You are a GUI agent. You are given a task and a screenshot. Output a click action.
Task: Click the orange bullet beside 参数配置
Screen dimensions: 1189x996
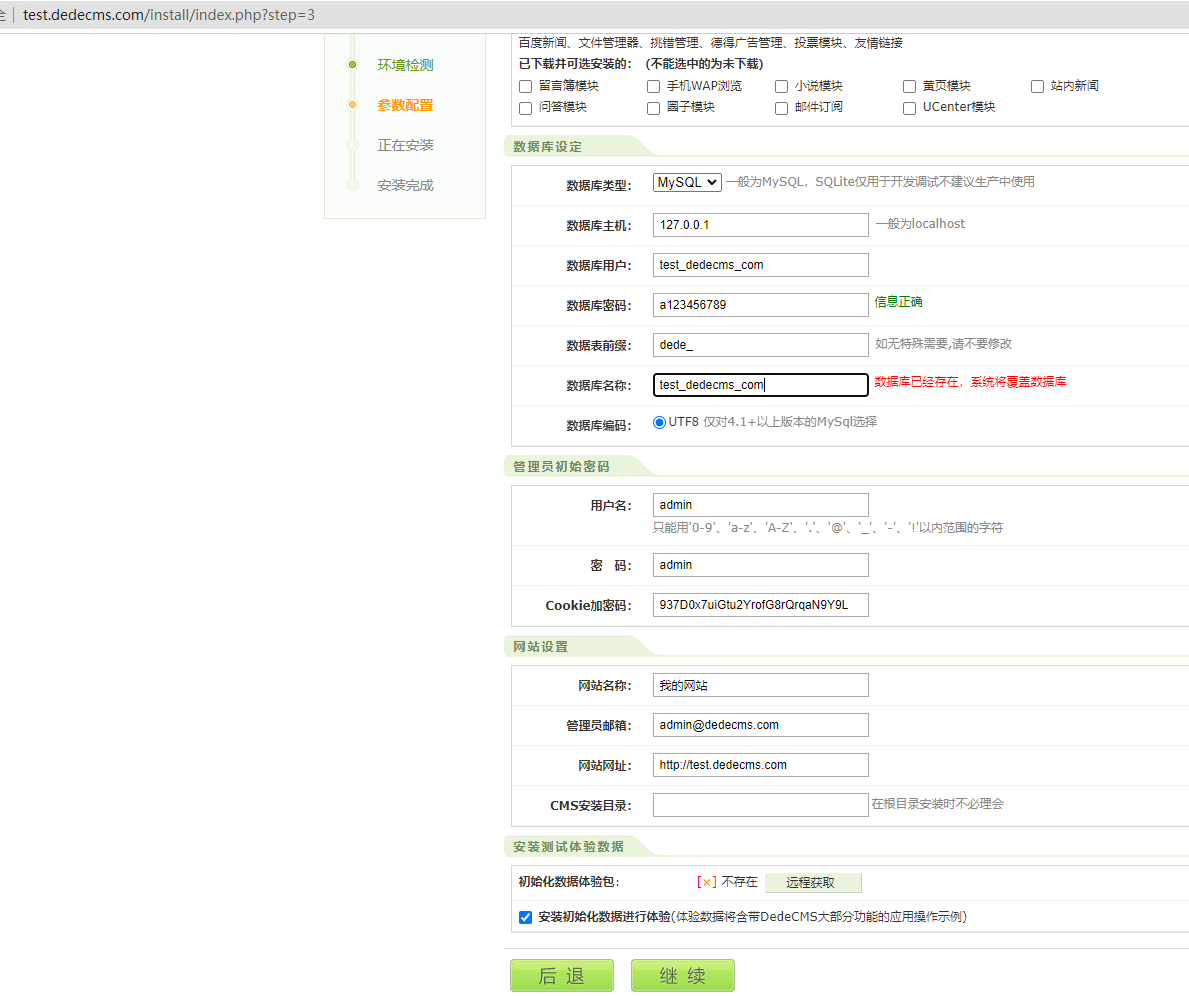tap(352, 105)
